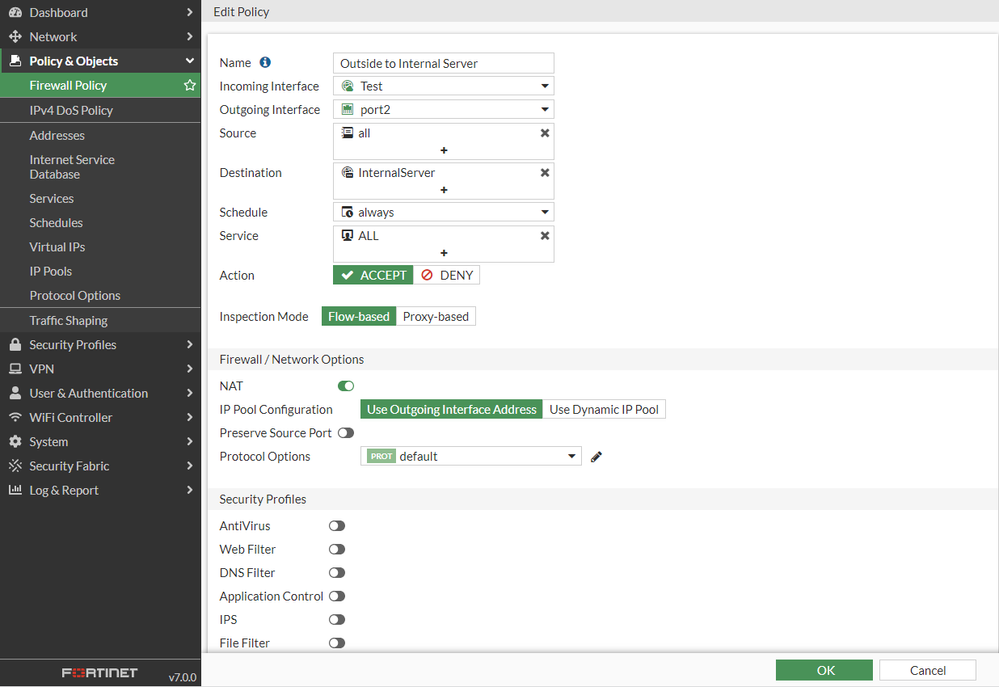
Task: Expand the VPN menu chevron
Action: point(189,368)
